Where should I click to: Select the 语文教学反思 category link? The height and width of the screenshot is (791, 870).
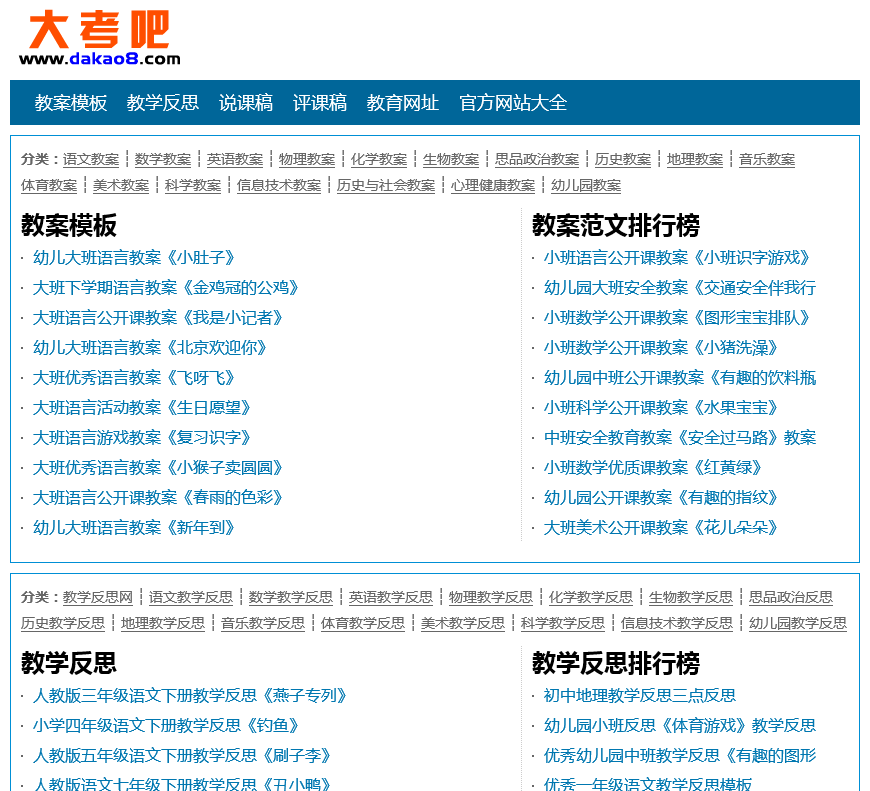point(191,597)
